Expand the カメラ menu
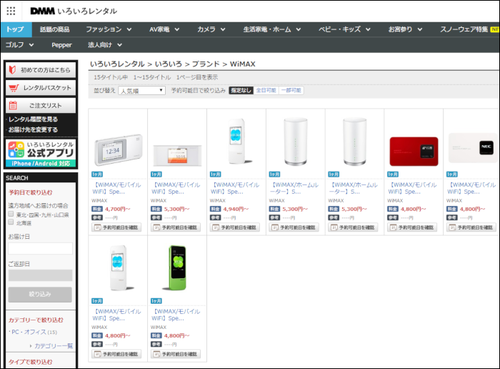This screenshot has height=369, width=500. point(211,29)
